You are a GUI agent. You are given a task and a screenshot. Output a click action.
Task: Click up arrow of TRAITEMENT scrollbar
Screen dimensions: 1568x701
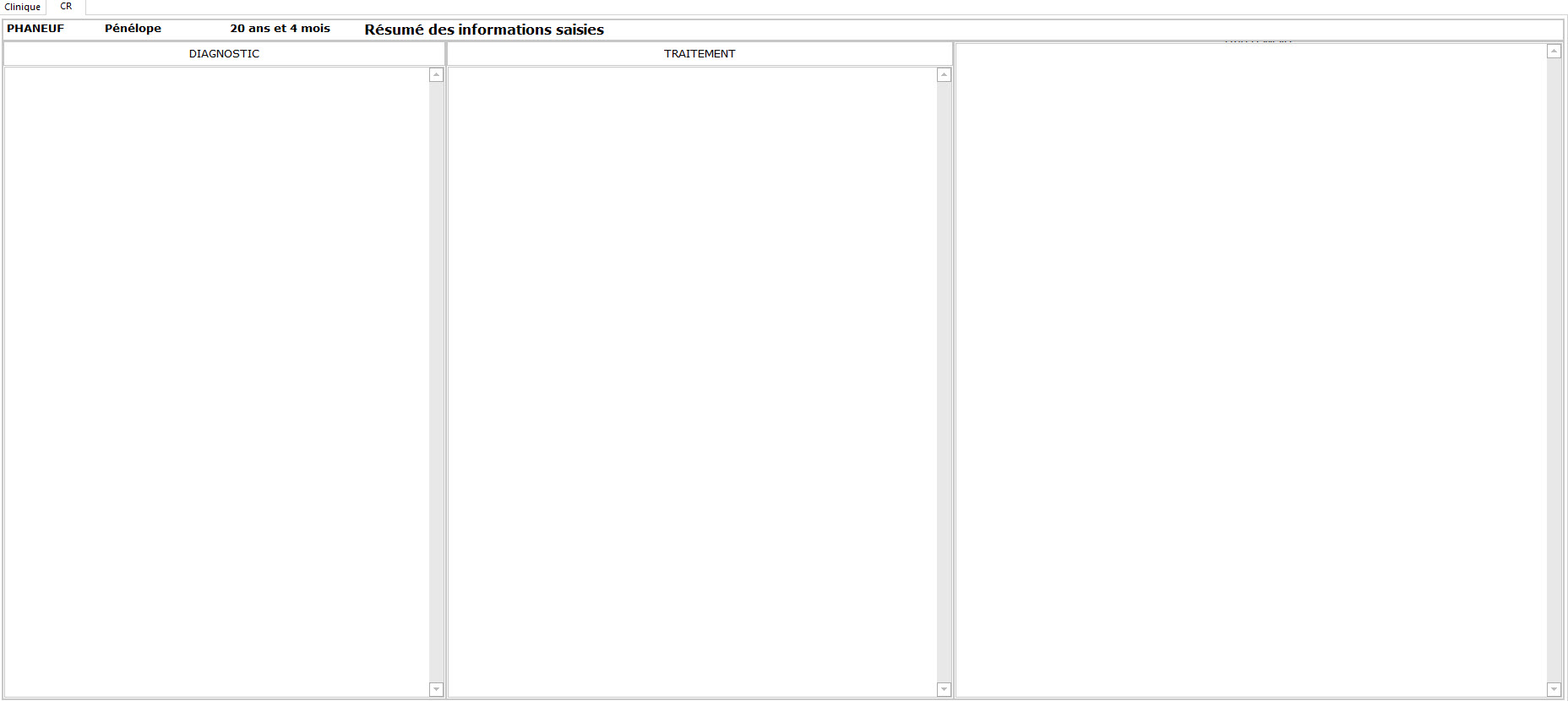945,75
